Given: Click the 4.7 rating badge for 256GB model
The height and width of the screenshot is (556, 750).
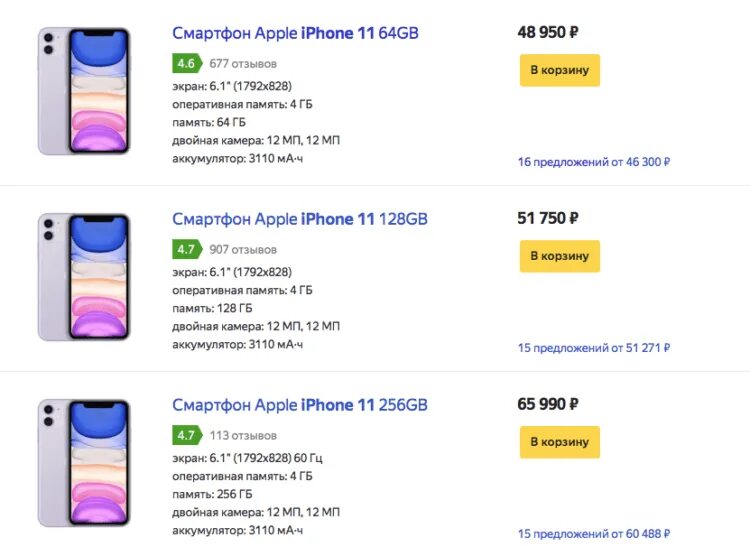Looking at the screenshot, I should tap(186, 436).
